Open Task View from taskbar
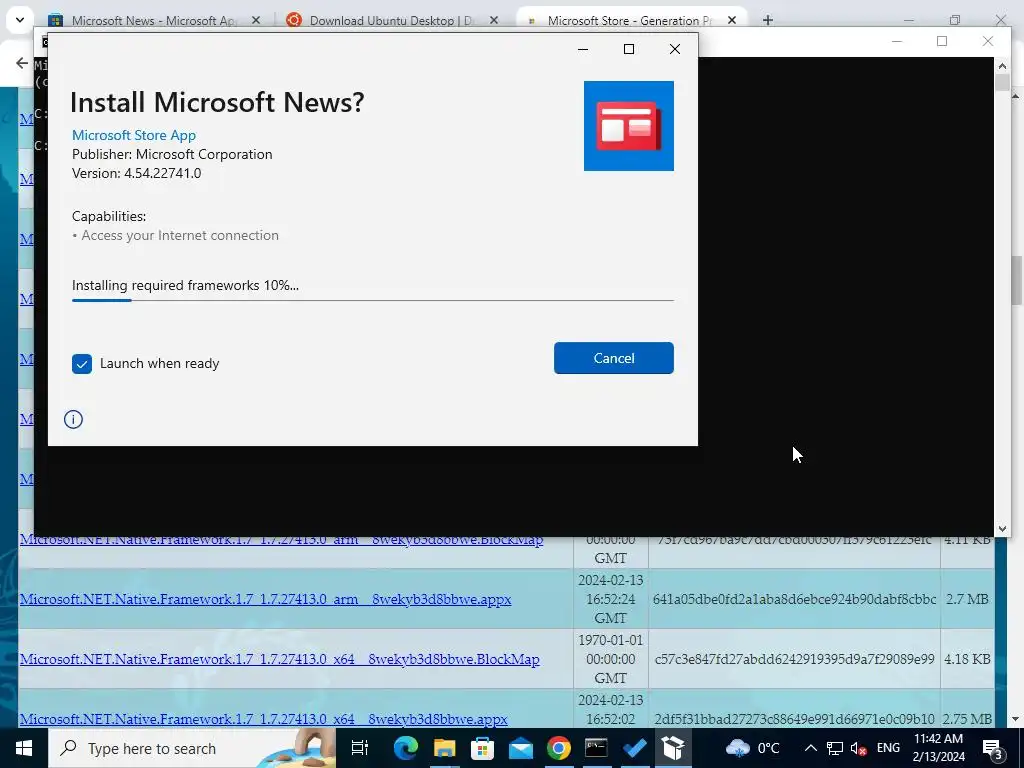The height and width of the screenshot is (768, 1024). click(x=359, y=748)
